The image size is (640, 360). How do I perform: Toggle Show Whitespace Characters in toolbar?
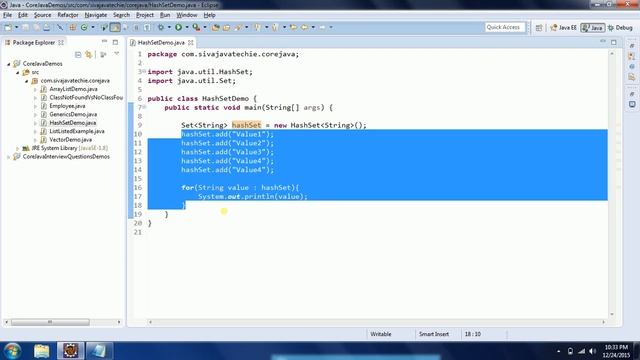pyautogui.click(x=147, y=27)
